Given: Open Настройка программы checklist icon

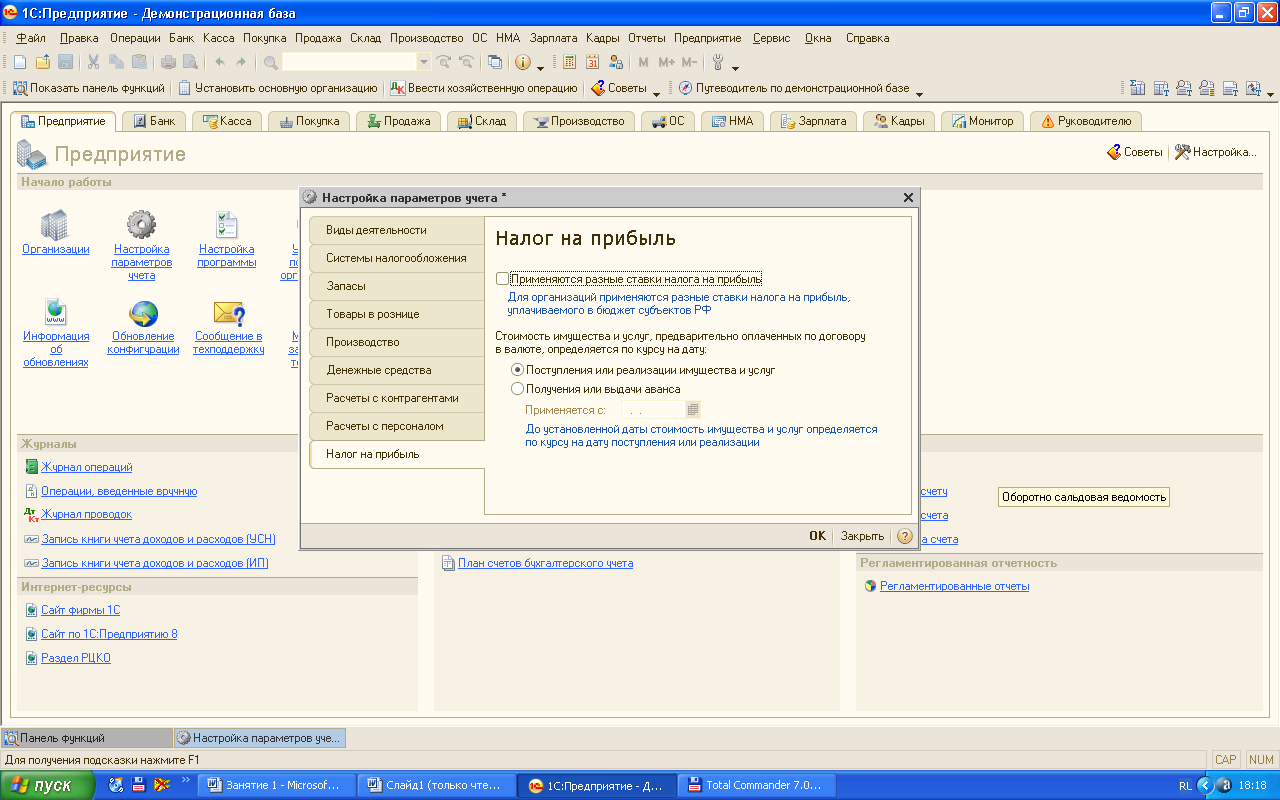Looking at the screenshot, I should click(227, 224).
